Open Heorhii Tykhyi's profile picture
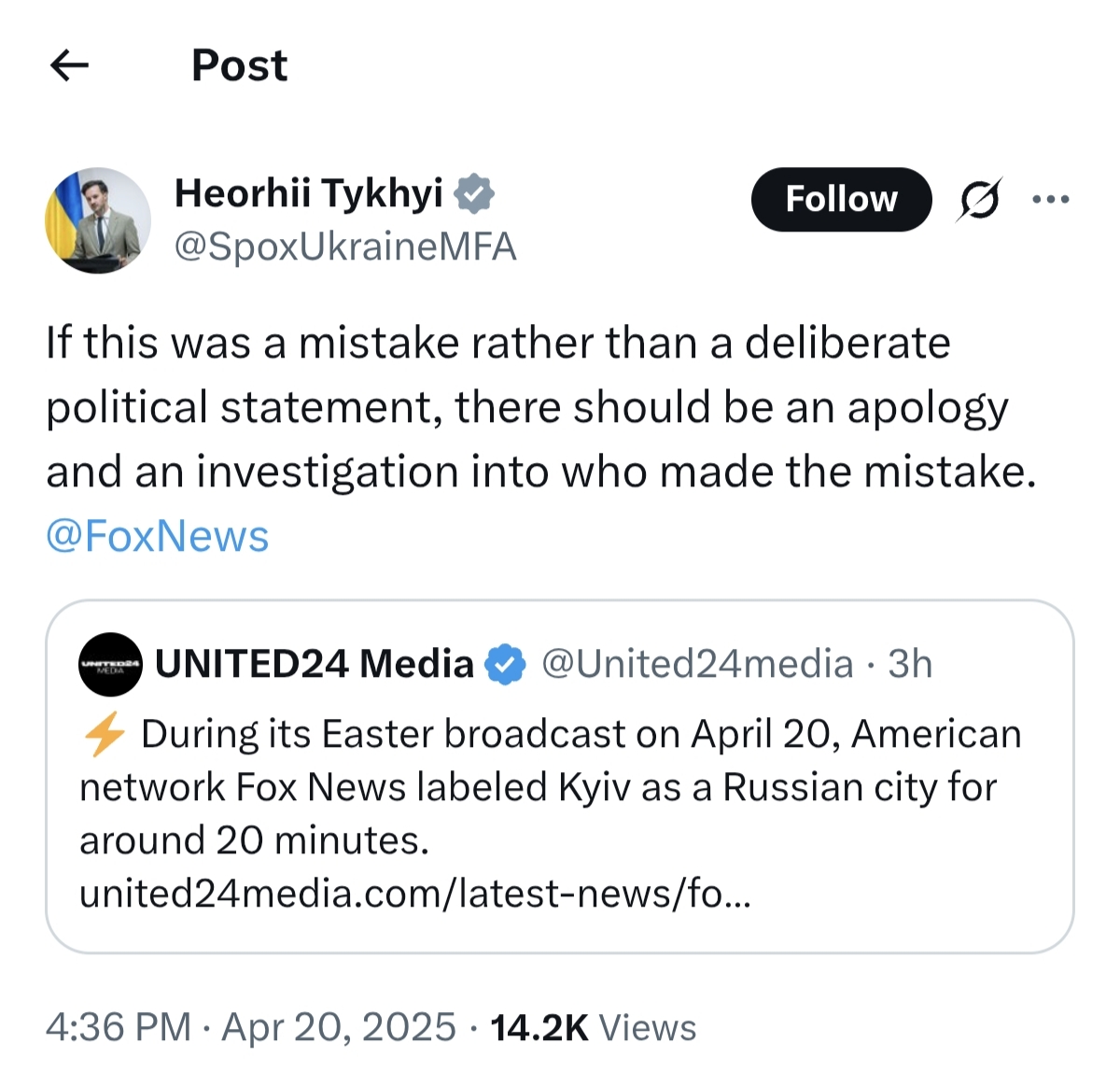Viewport: 1120px width, 1085px height. pos(98,220)
